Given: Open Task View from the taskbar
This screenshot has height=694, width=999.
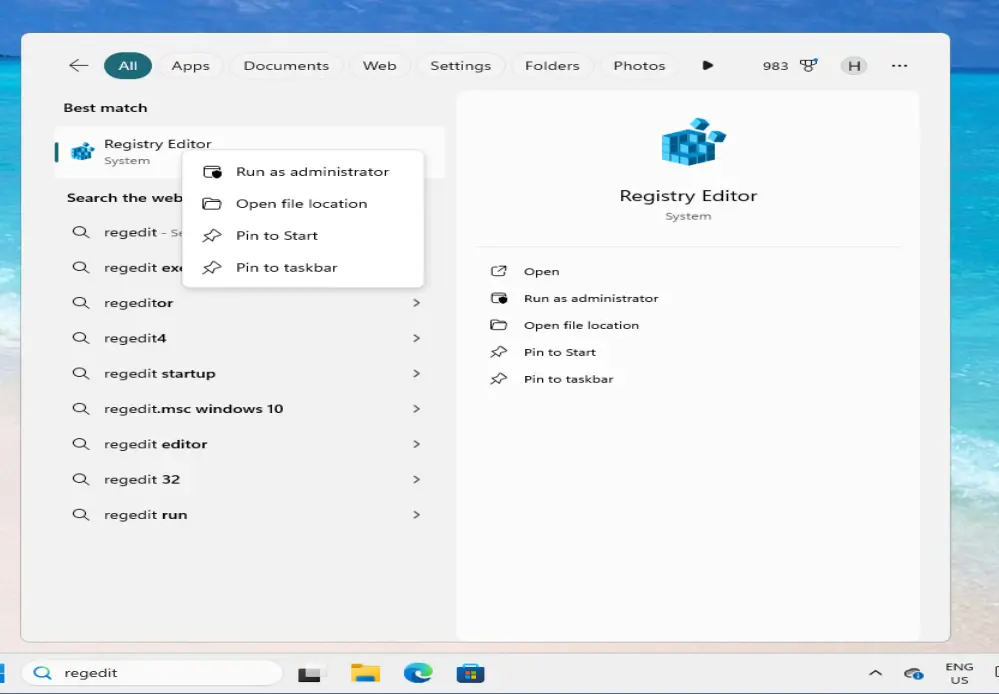Looking at the screenshot, I should pos(310,673).
